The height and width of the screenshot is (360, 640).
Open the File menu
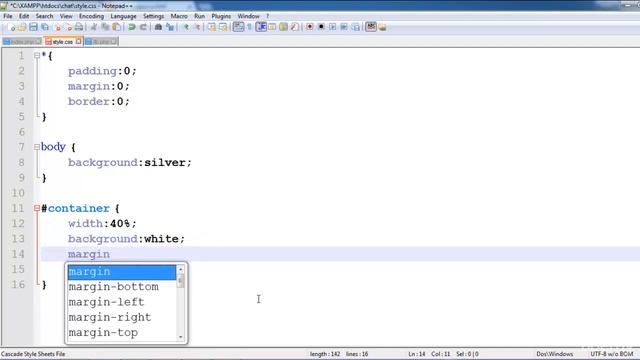pyautogui.click(x=8, y=16)
